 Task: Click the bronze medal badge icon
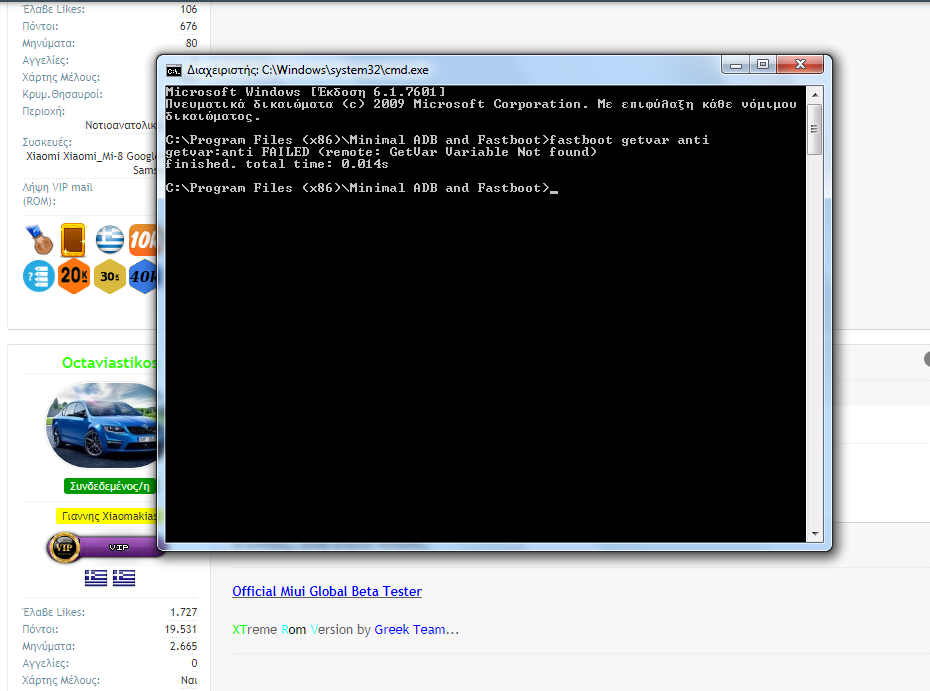(x=40, y=241)
